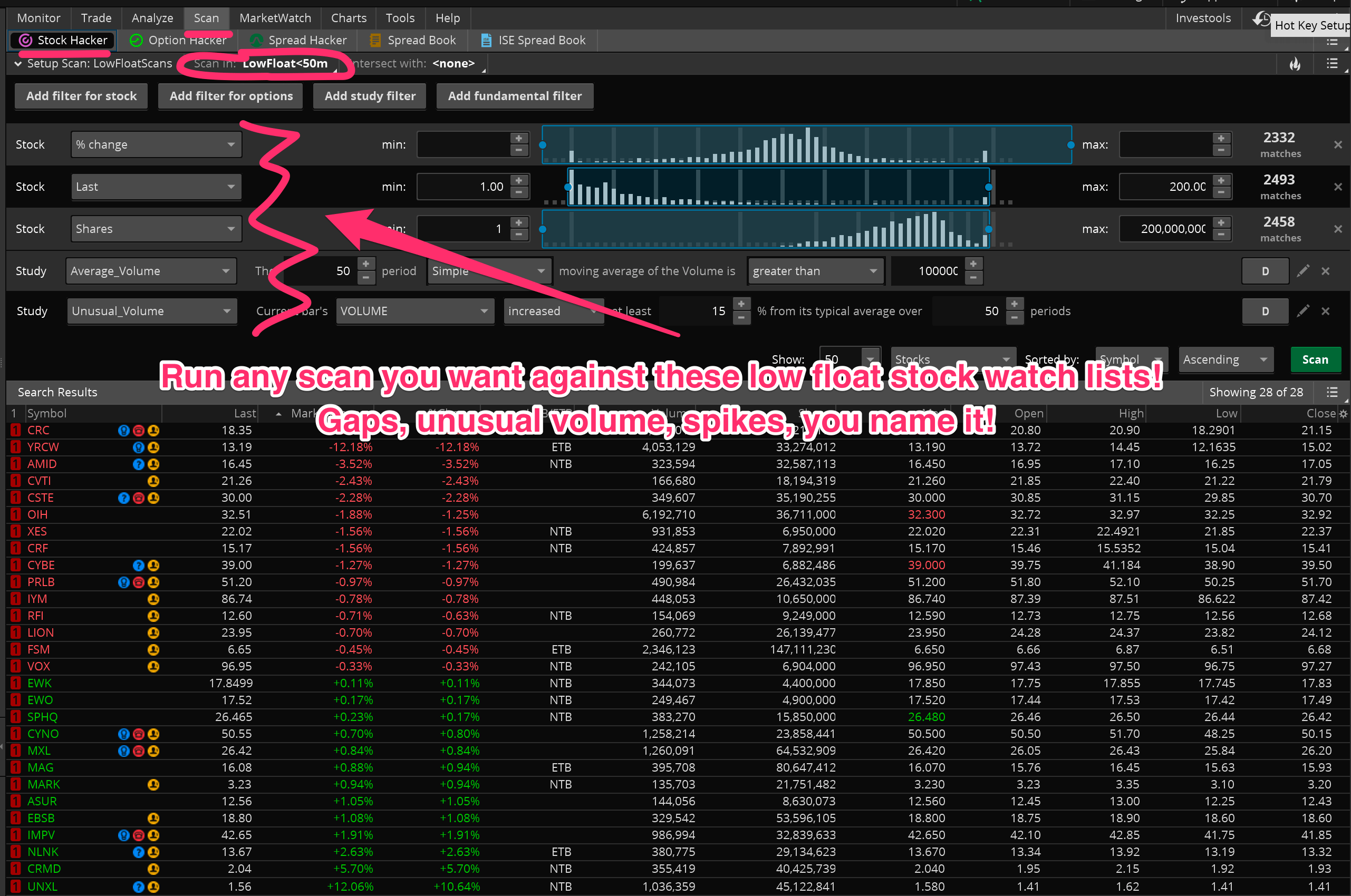Click the blue lightbulb icon next to CRC

tap(123, 430)
